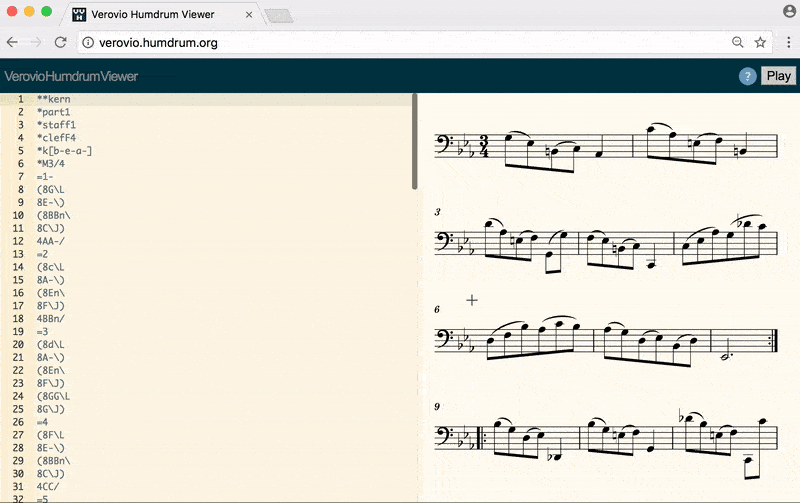Select the Verovio Humdrum Viewer tab
The image size is (800, 503).
coord(159,14)
